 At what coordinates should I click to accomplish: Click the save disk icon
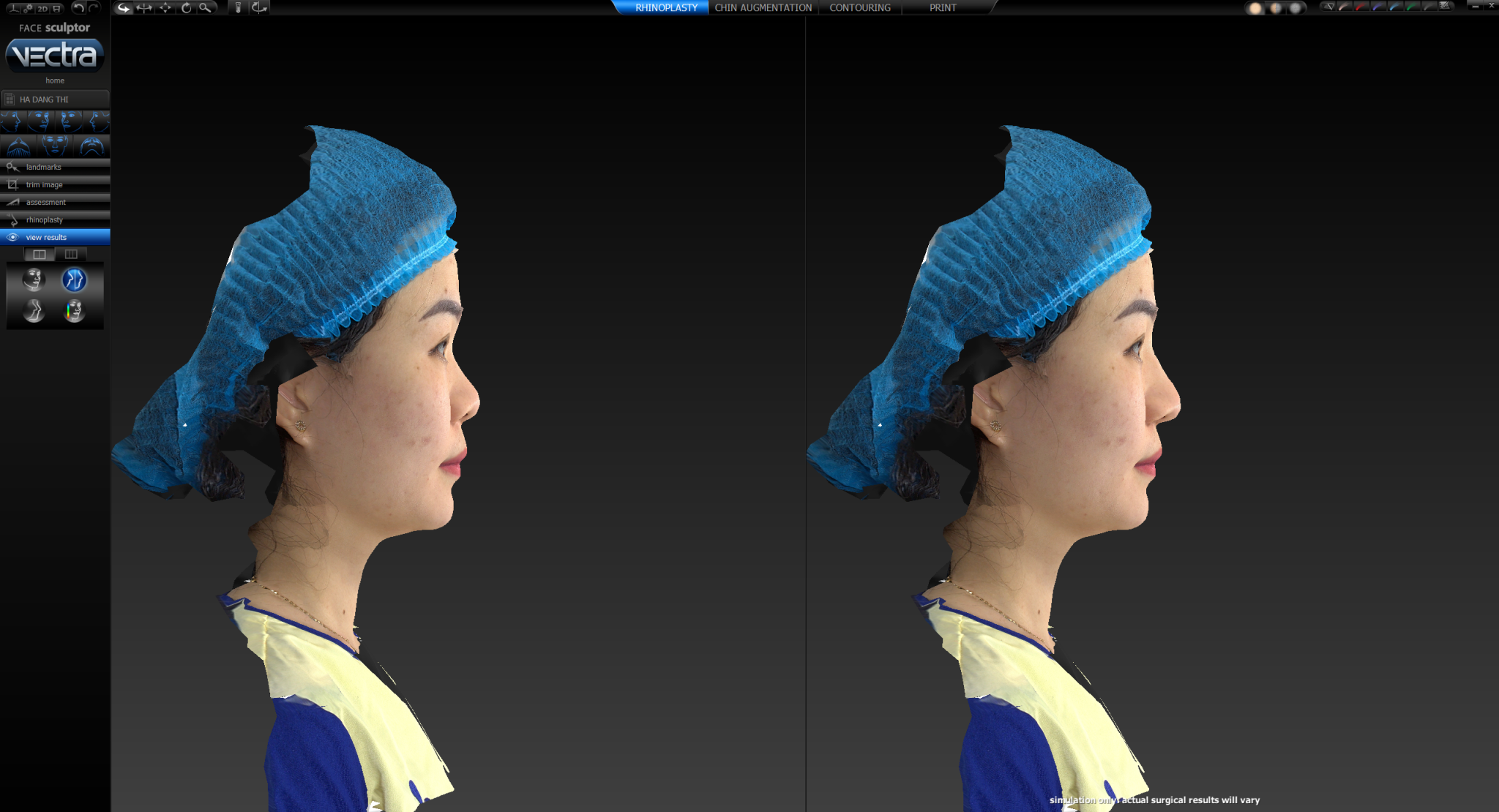click(x=56, y=9)
